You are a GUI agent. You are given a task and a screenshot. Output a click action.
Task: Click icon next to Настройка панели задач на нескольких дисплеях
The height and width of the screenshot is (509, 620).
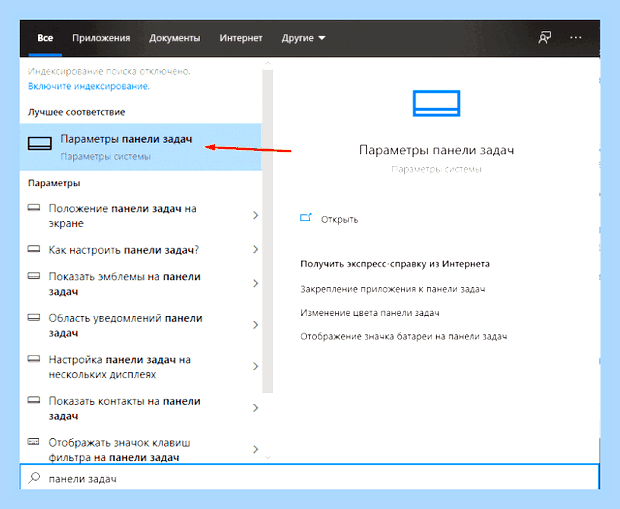(34, 359)
